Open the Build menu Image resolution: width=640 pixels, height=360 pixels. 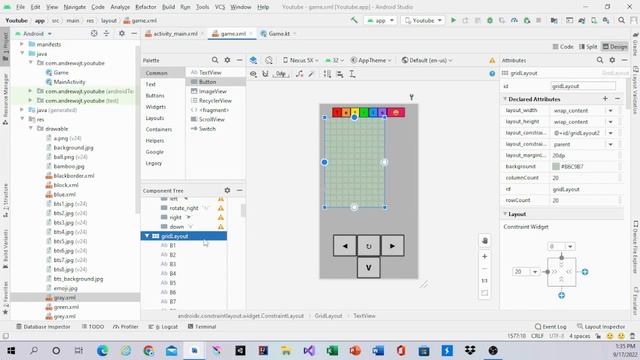(x=168, y=7)
